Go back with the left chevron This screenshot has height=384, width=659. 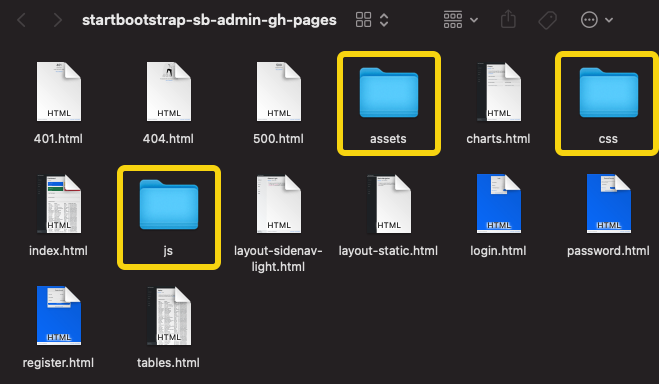[21, 20]
